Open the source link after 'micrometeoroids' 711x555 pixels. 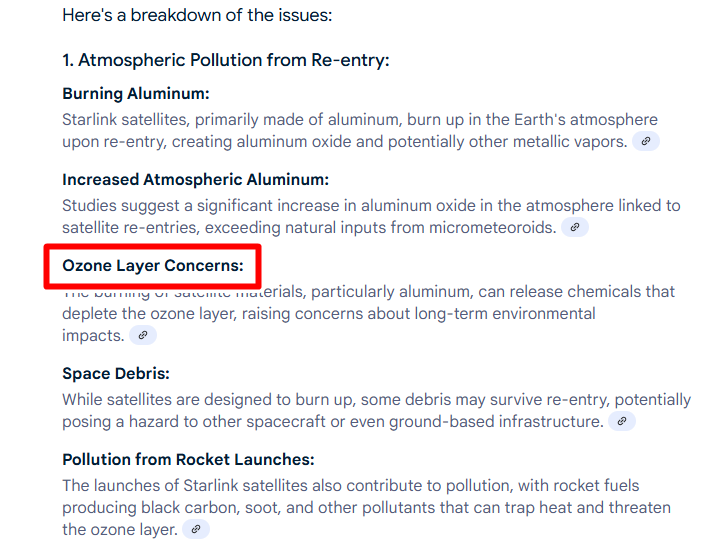(x=575, y=227)
